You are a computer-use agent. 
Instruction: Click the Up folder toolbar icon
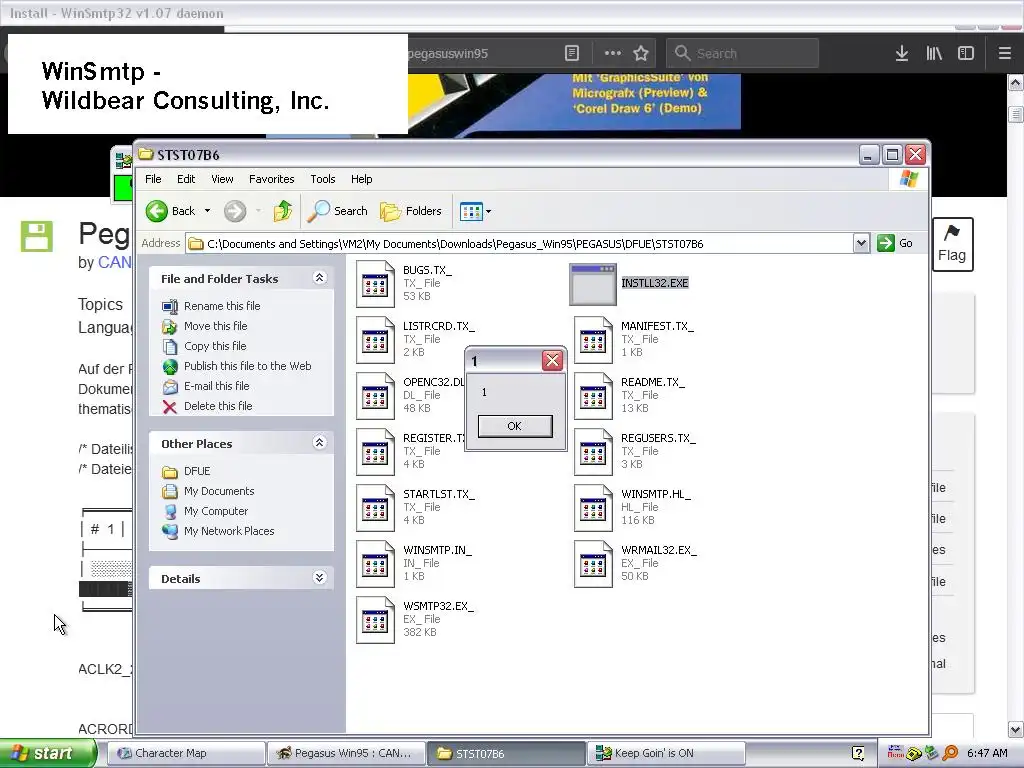[x=283, y=211]
